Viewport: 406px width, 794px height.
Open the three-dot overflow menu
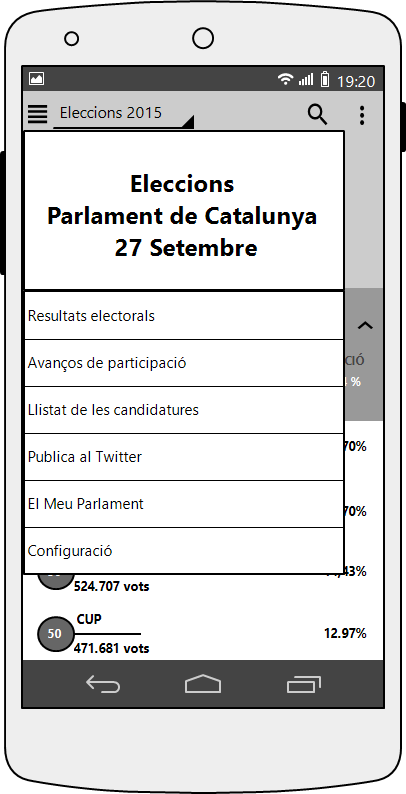coord(361,115)
